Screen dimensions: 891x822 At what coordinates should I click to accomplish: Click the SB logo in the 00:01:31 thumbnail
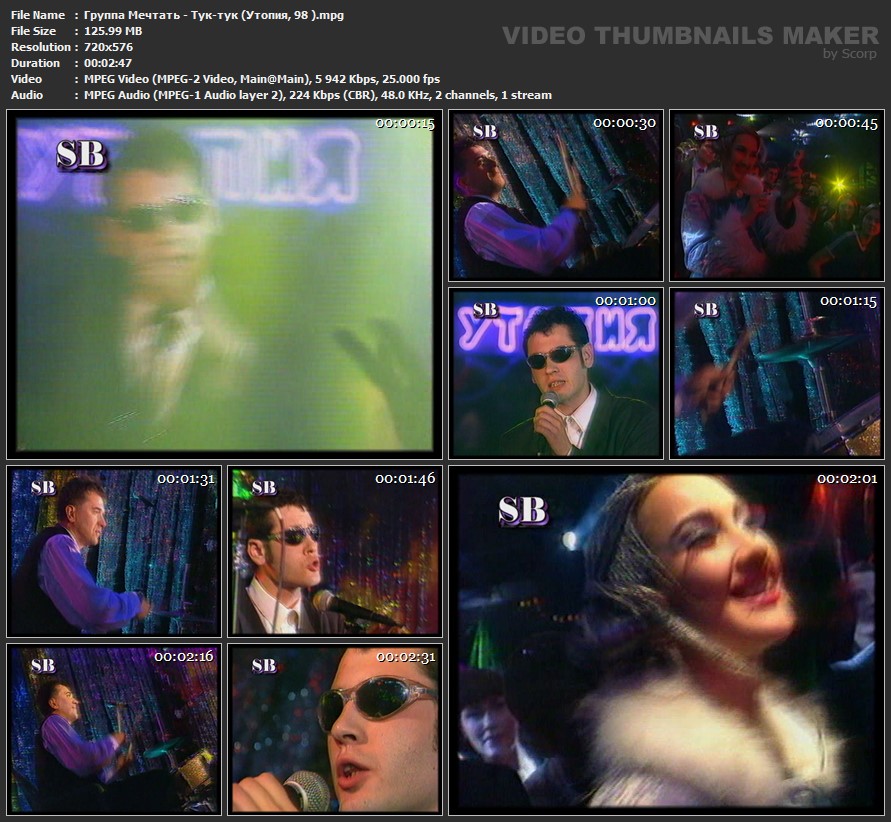coord(43,488)
